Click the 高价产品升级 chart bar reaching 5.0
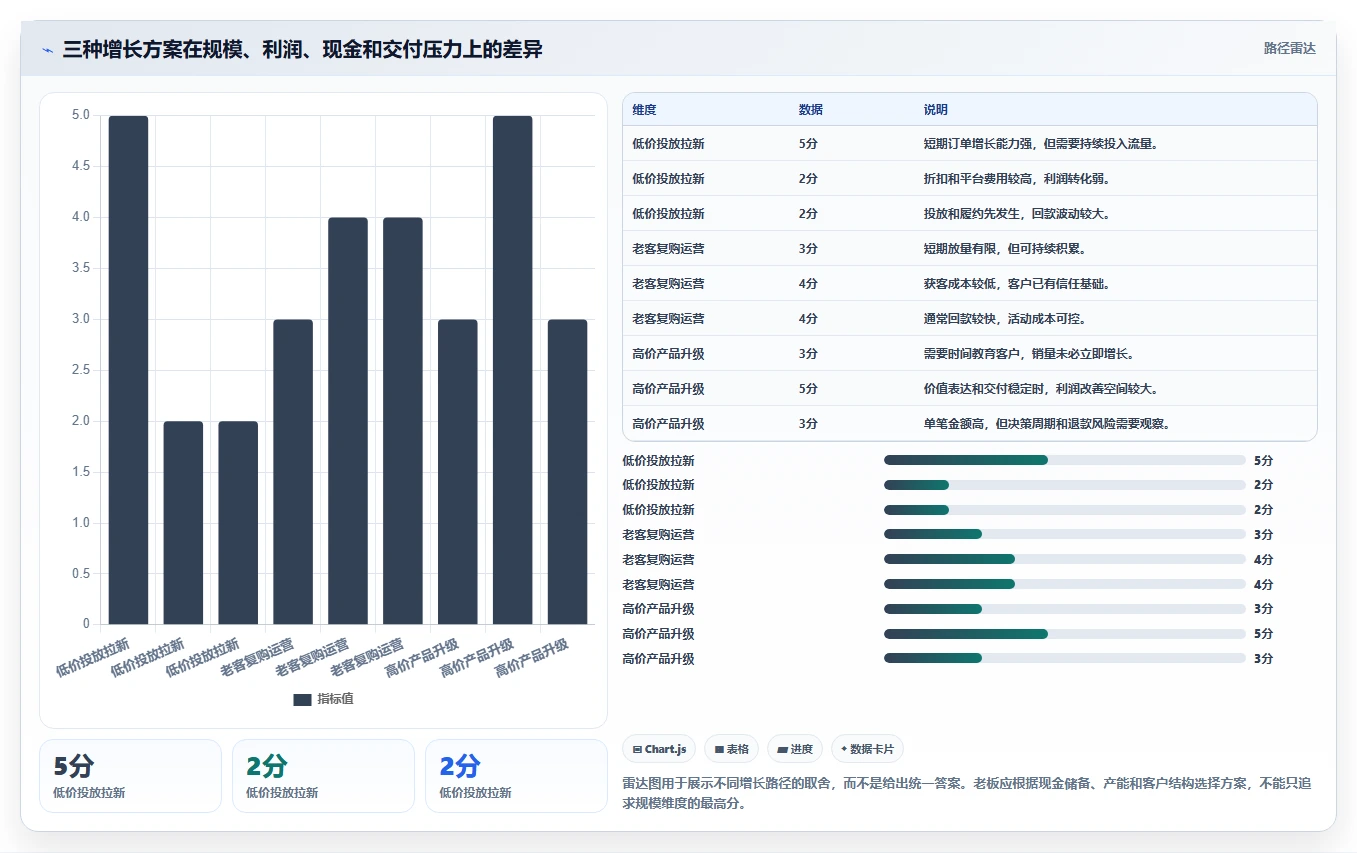This screenshot has width=1357, height=853. (512, 370)
